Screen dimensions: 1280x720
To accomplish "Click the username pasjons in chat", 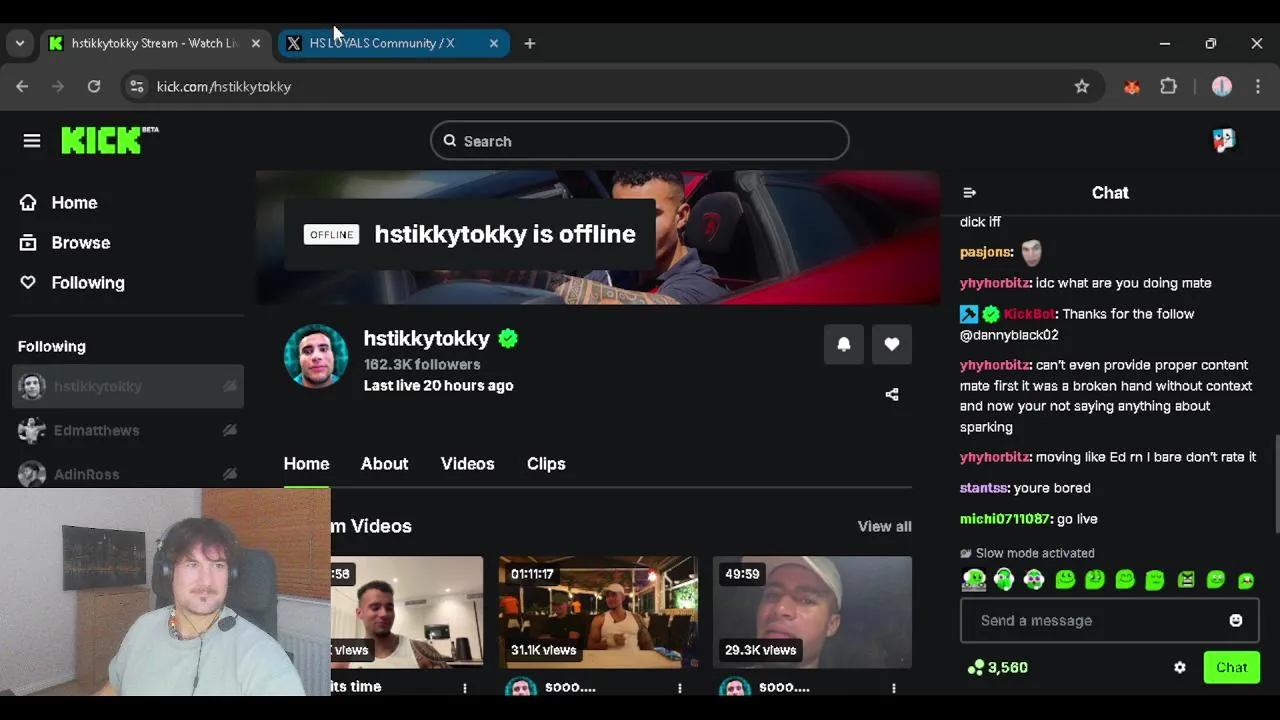I will [x=987, y=252].
